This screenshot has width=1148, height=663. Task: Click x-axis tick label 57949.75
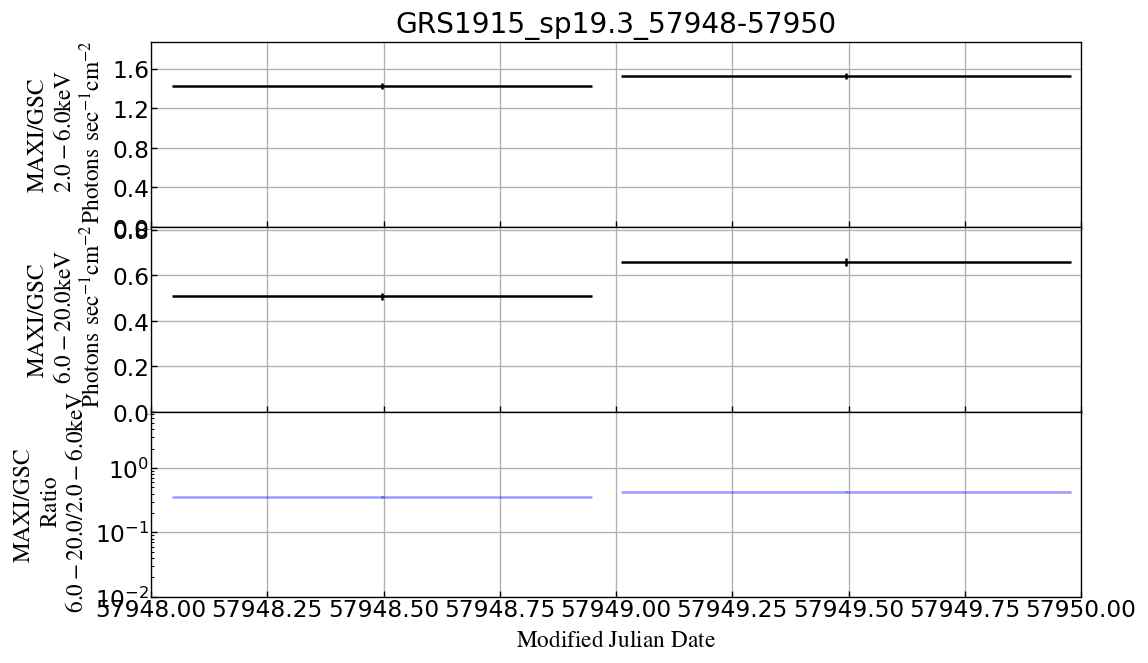tap(965, 608)
